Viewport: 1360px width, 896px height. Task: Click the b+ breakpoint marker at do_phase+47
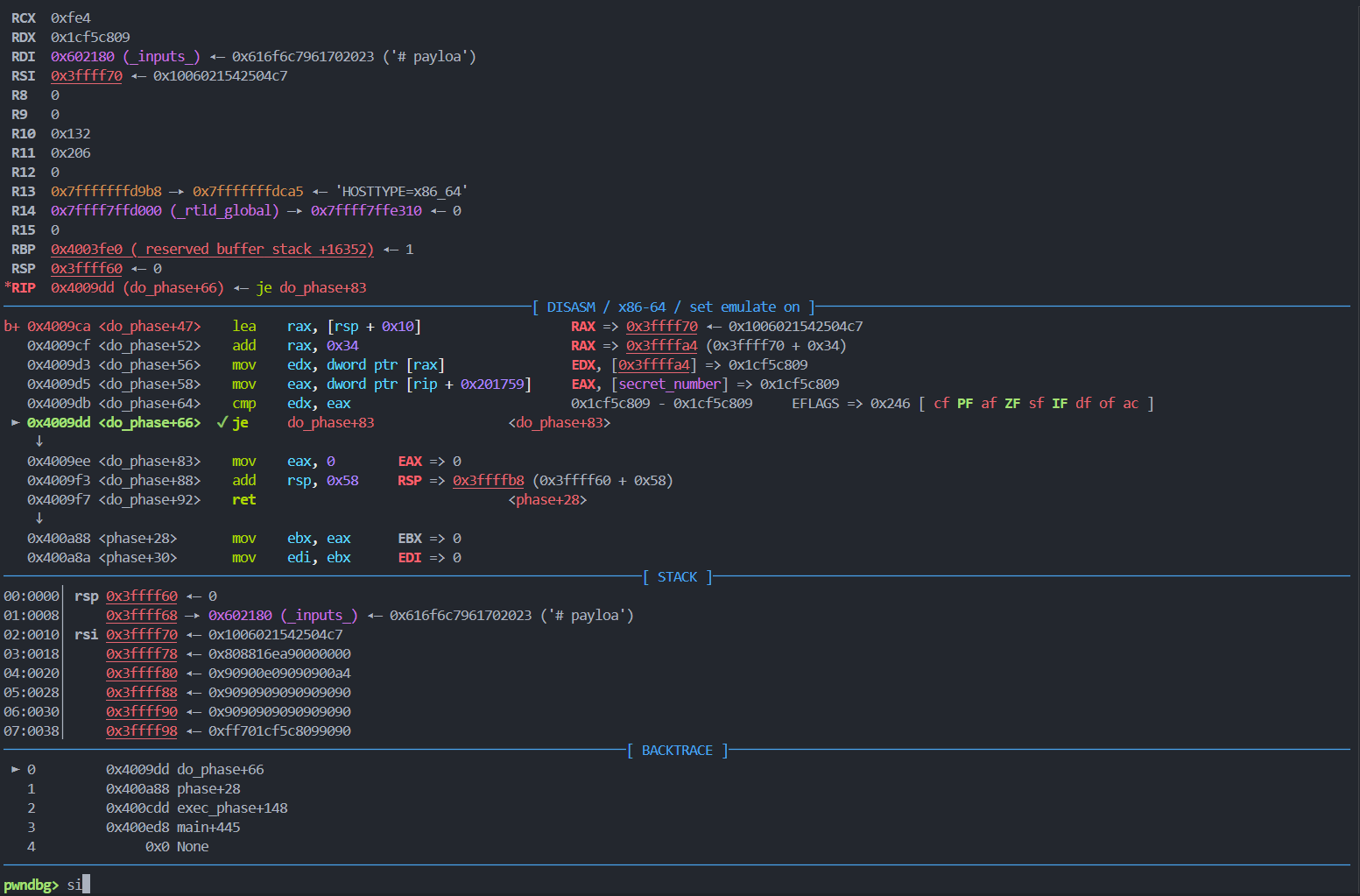tap(11, 327)
